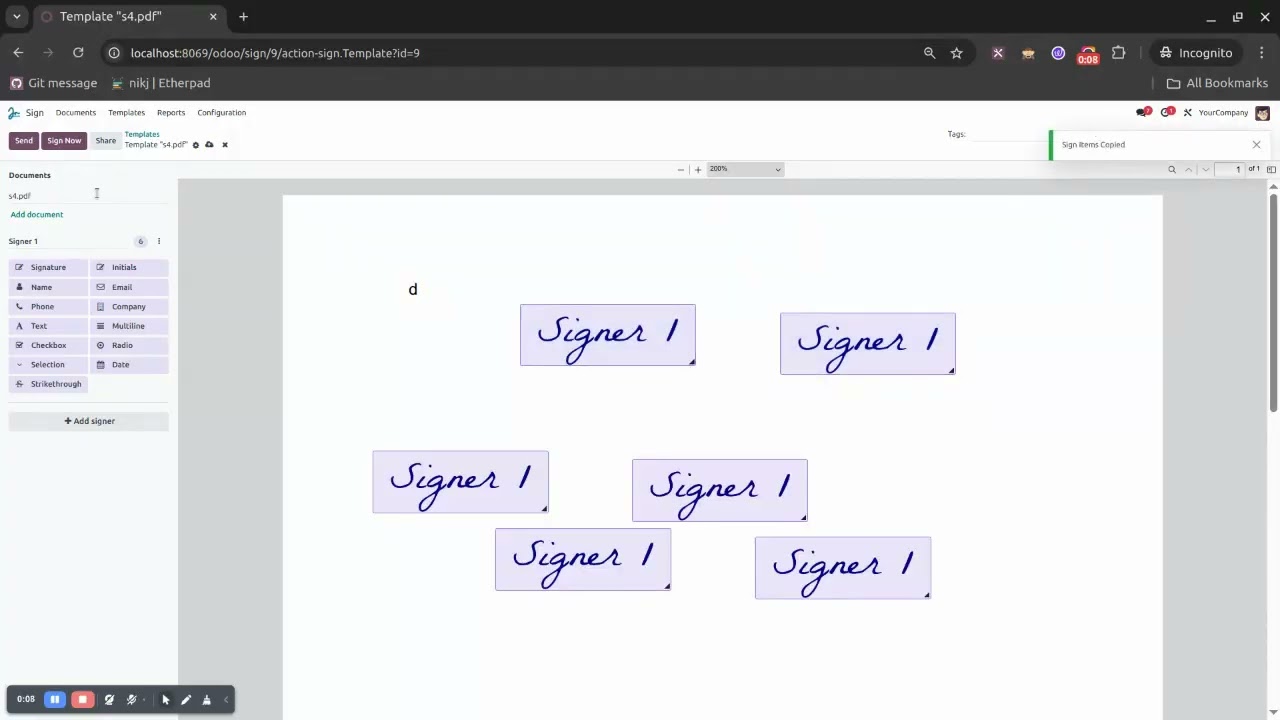Select the Signature field type
The height and width of the screenshot is (720, 1280).
click(x=48, y=268)
